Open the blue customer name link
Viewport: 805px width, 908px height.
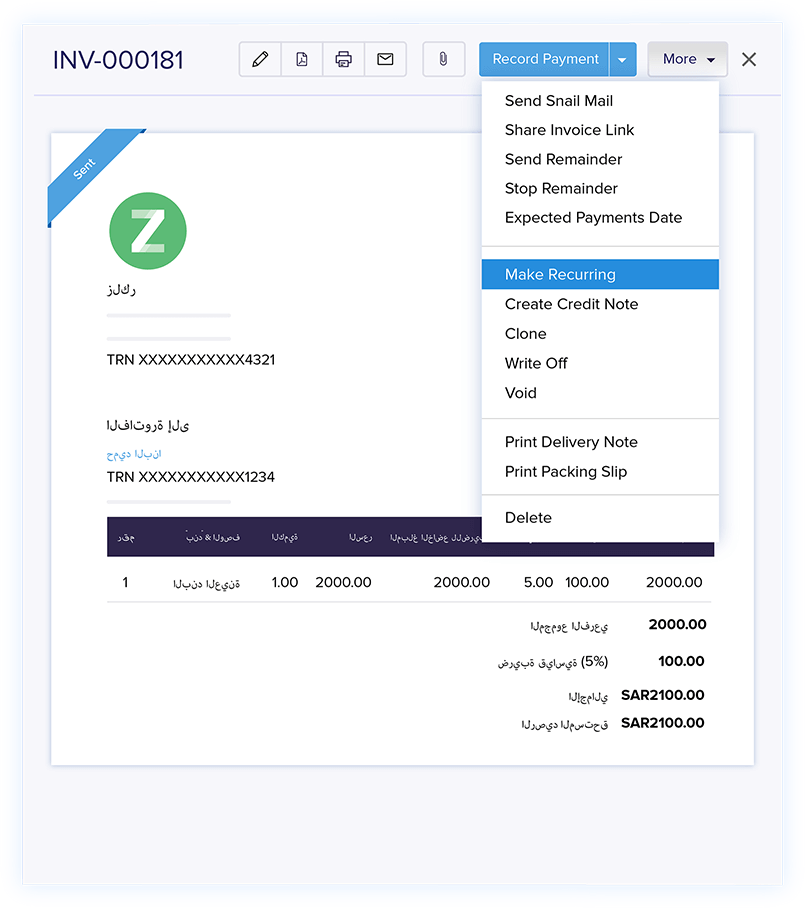134,454
